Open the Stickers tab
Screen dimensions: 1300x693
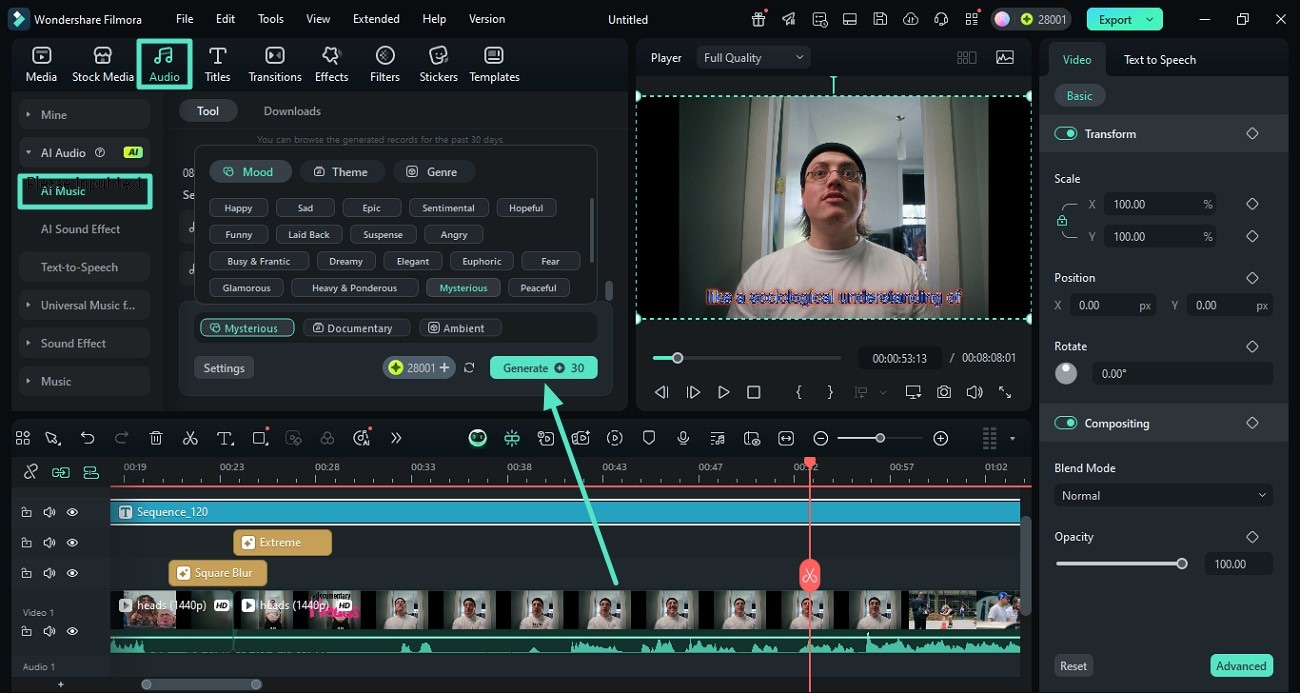pos(438,64)
